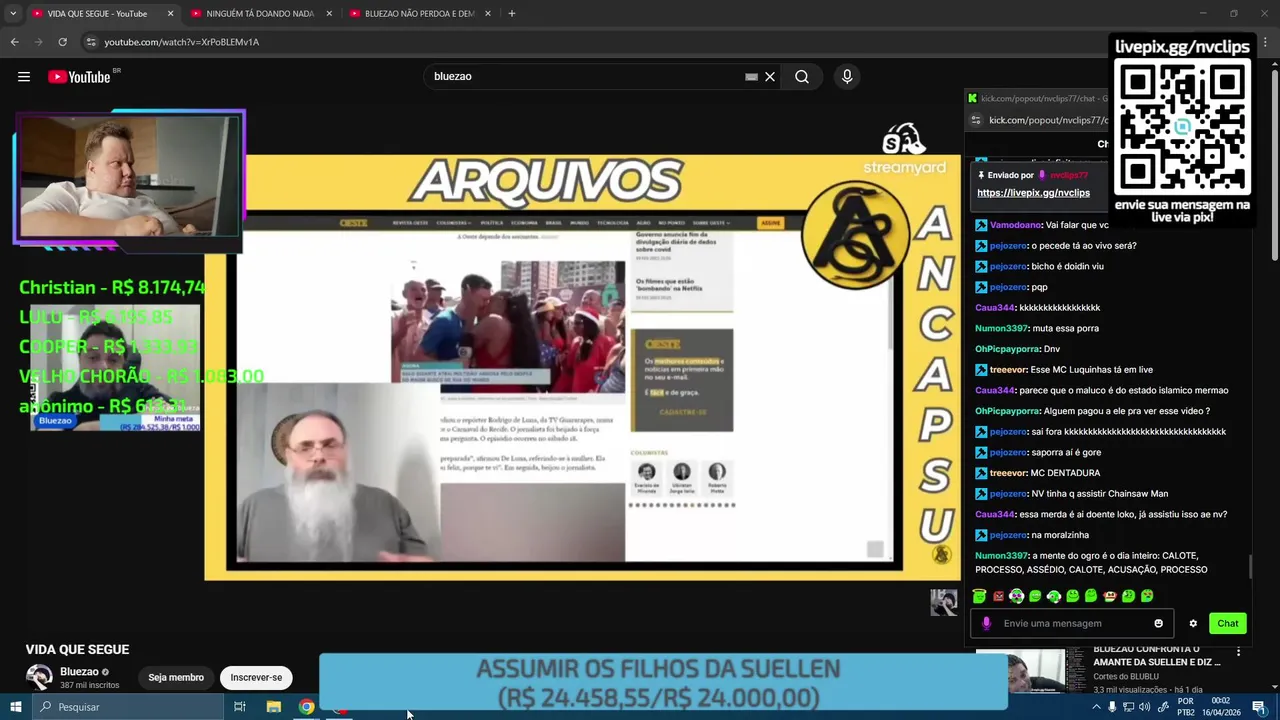
Task: Go back in the browser
Action: tap(14, 42)
